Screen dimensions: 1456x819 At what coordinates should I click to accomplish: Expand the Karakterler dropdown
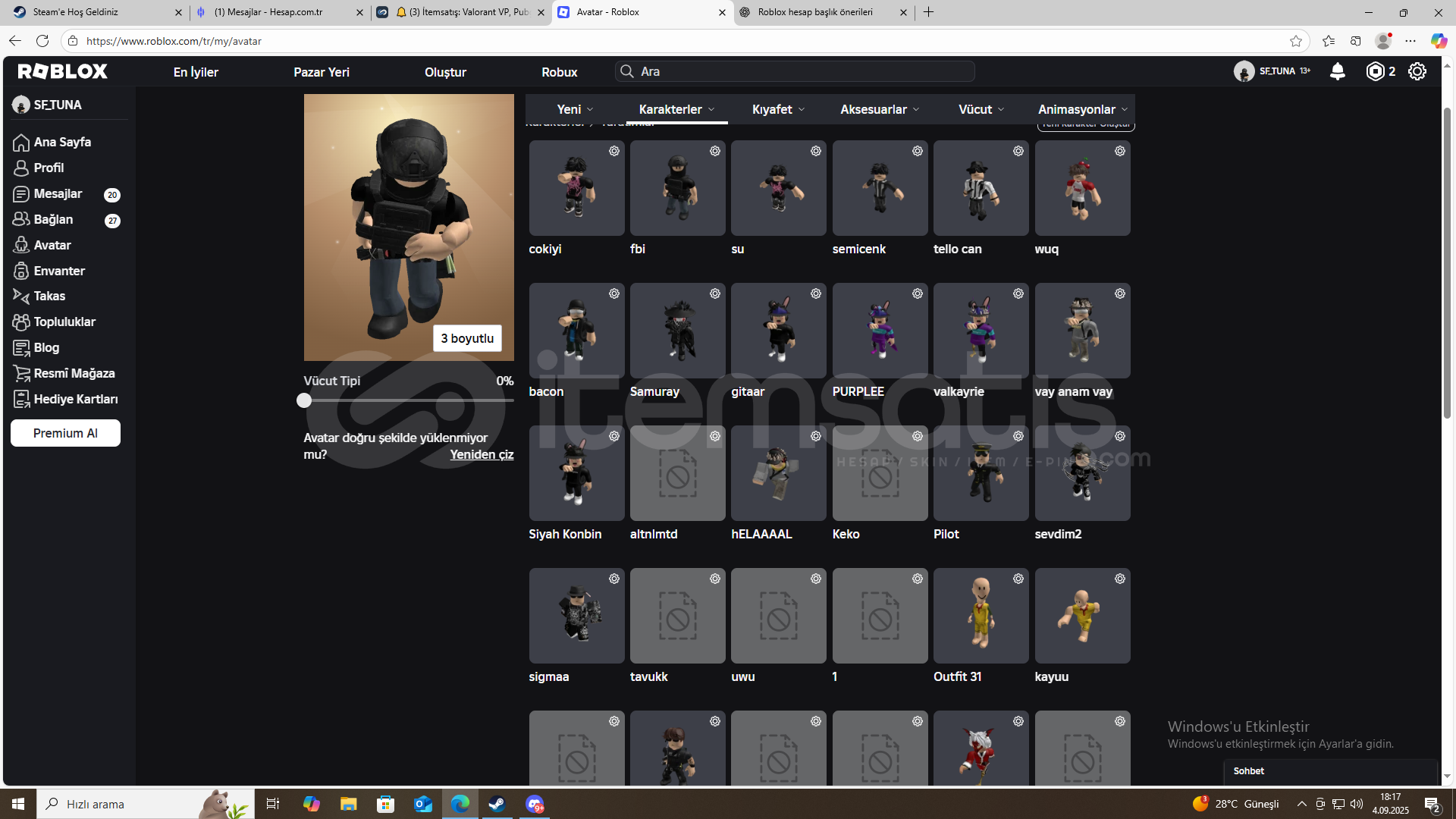[676, 109]
